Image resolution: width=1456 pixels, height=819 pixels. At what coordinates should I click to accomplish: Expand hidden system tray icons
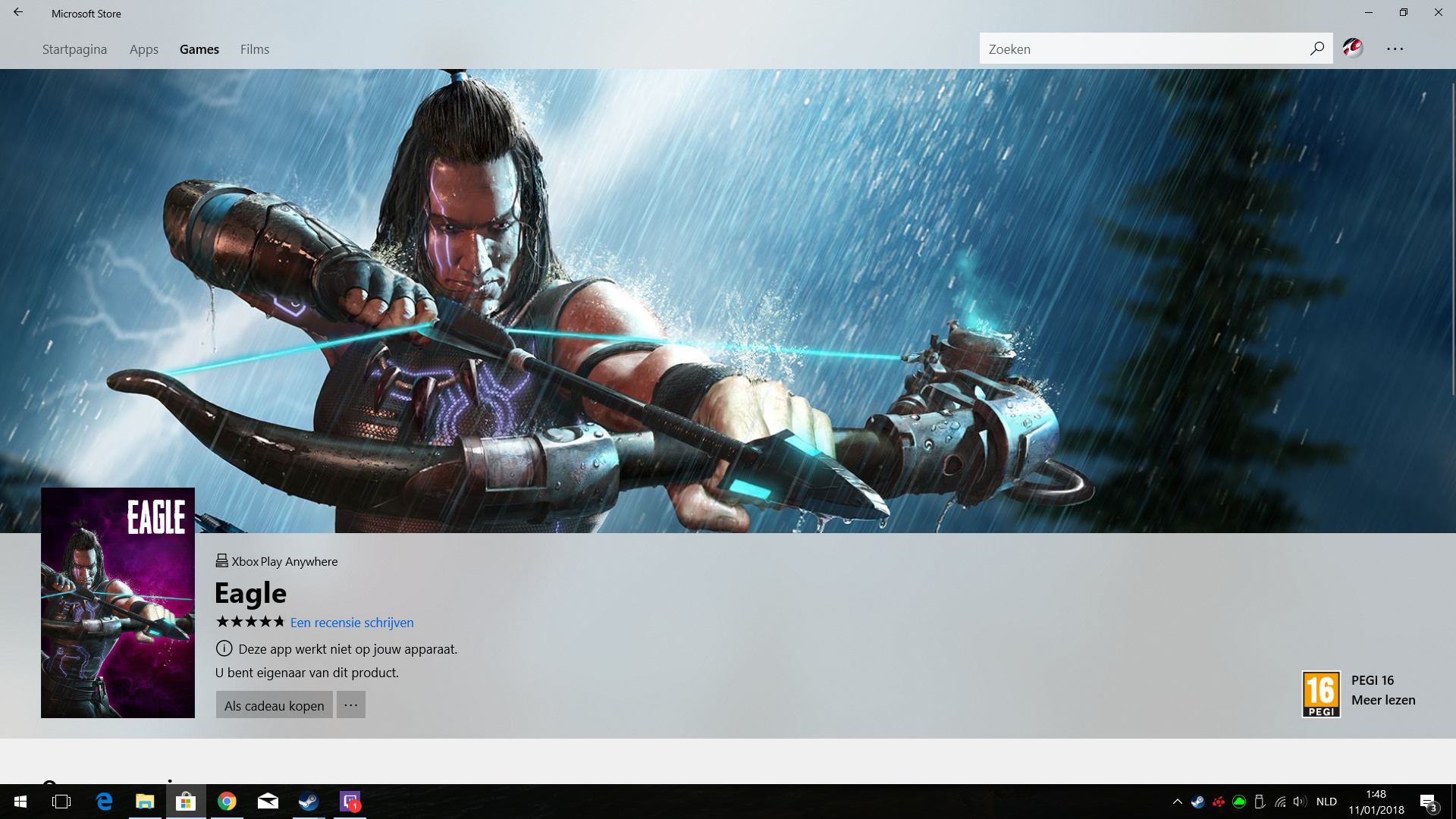click(x=1178, y=802)
